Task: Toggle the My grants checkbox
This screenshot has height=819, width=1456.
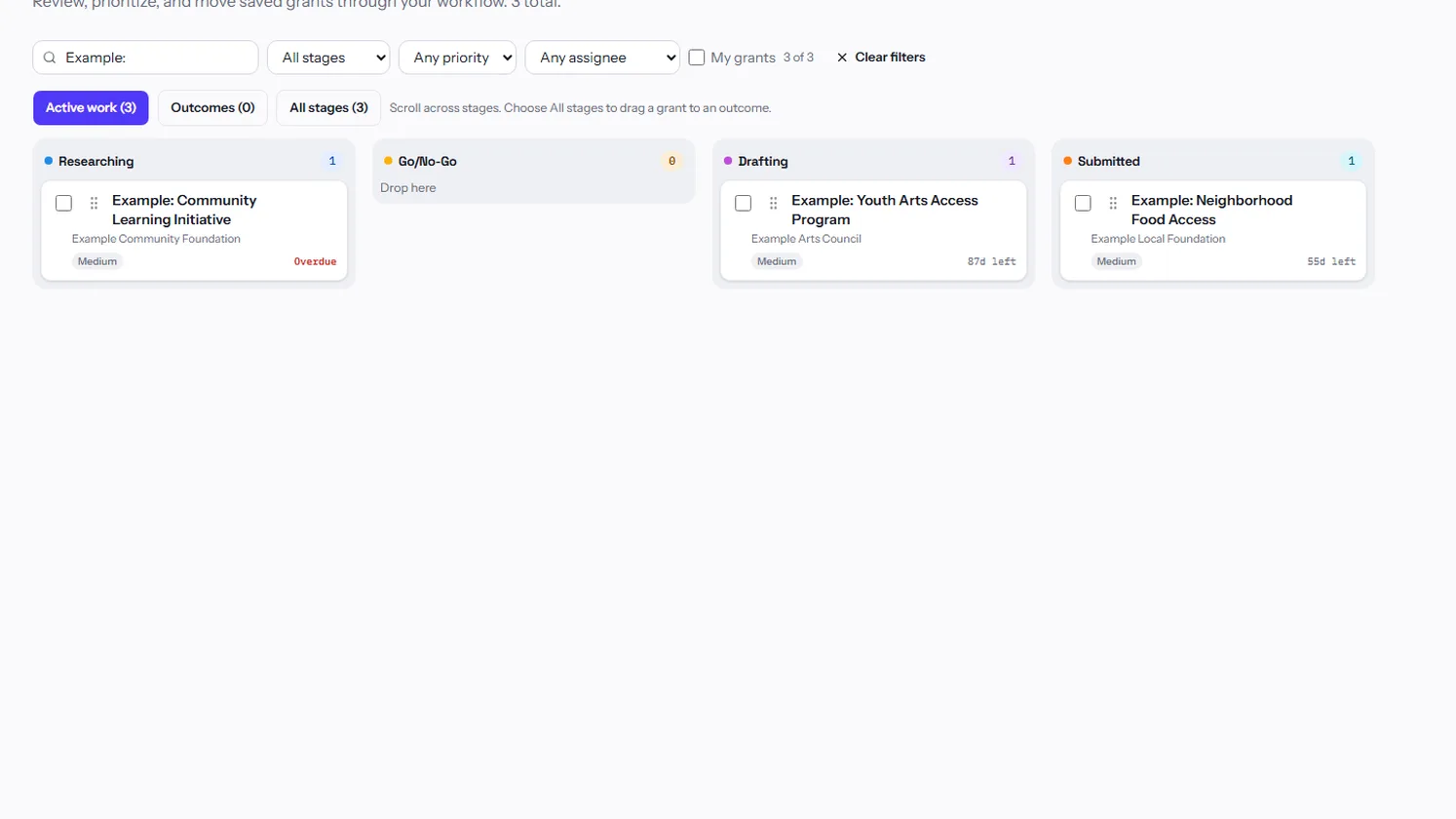Action: point(697,58)
